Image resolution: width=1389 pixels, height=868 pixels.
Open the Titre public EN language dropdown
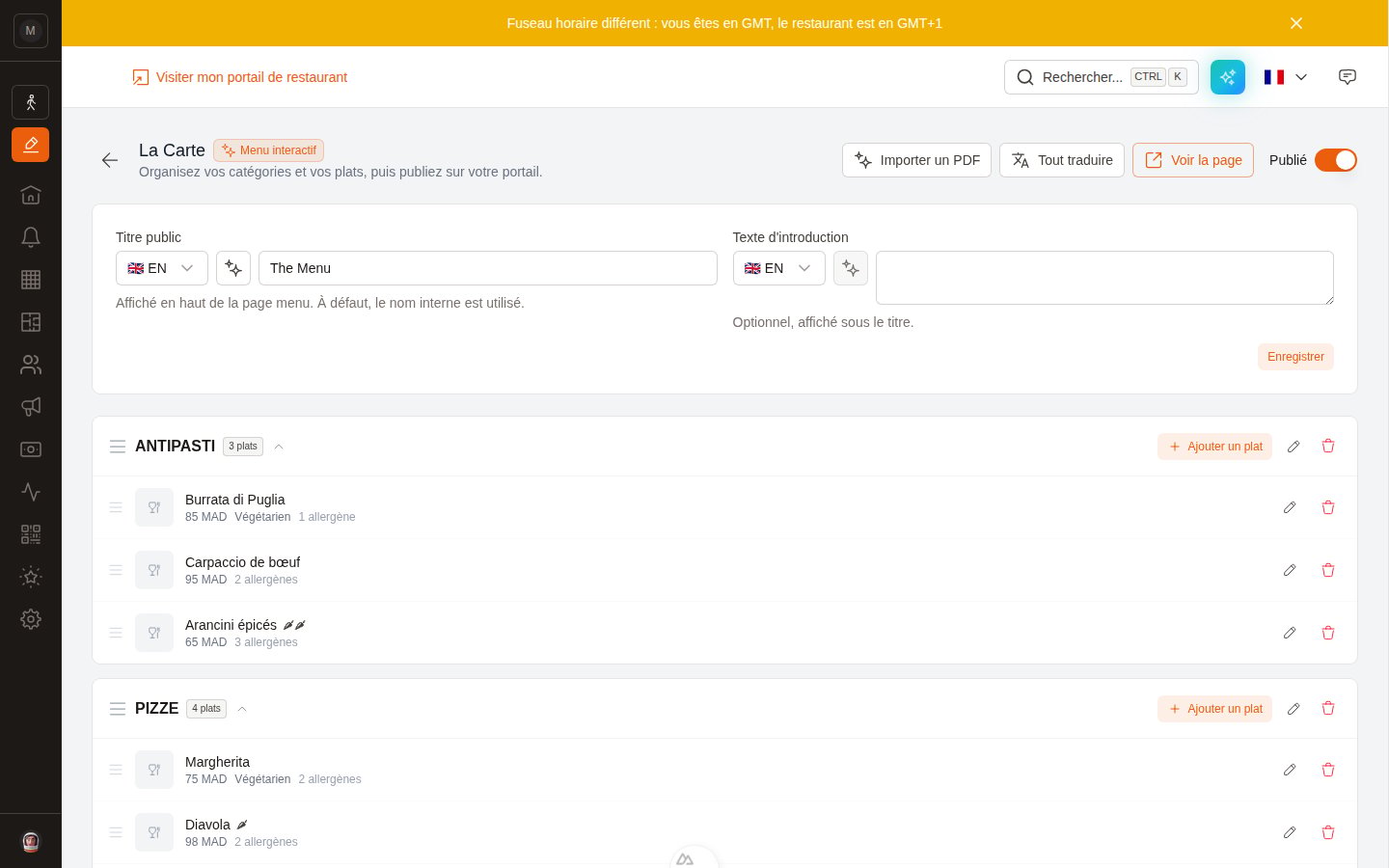[162, 268]
